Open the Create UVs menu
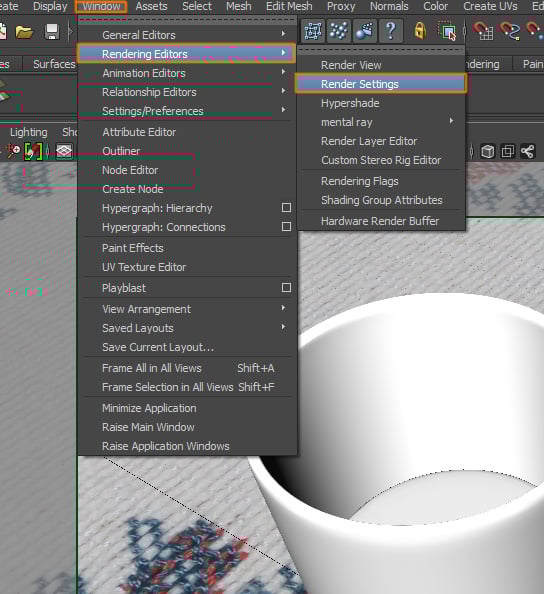Viewport: 544px width, 594px height. 490,6
